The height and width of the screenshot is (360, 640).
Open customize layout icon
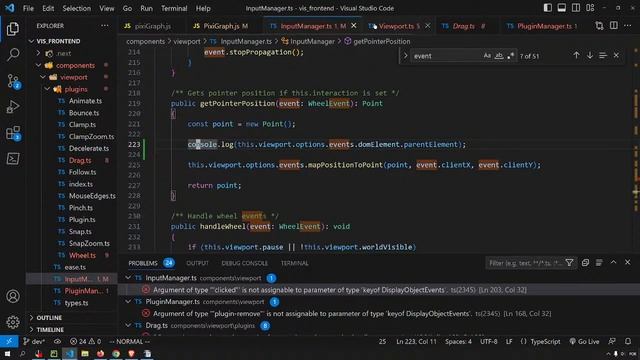[590, 8]
